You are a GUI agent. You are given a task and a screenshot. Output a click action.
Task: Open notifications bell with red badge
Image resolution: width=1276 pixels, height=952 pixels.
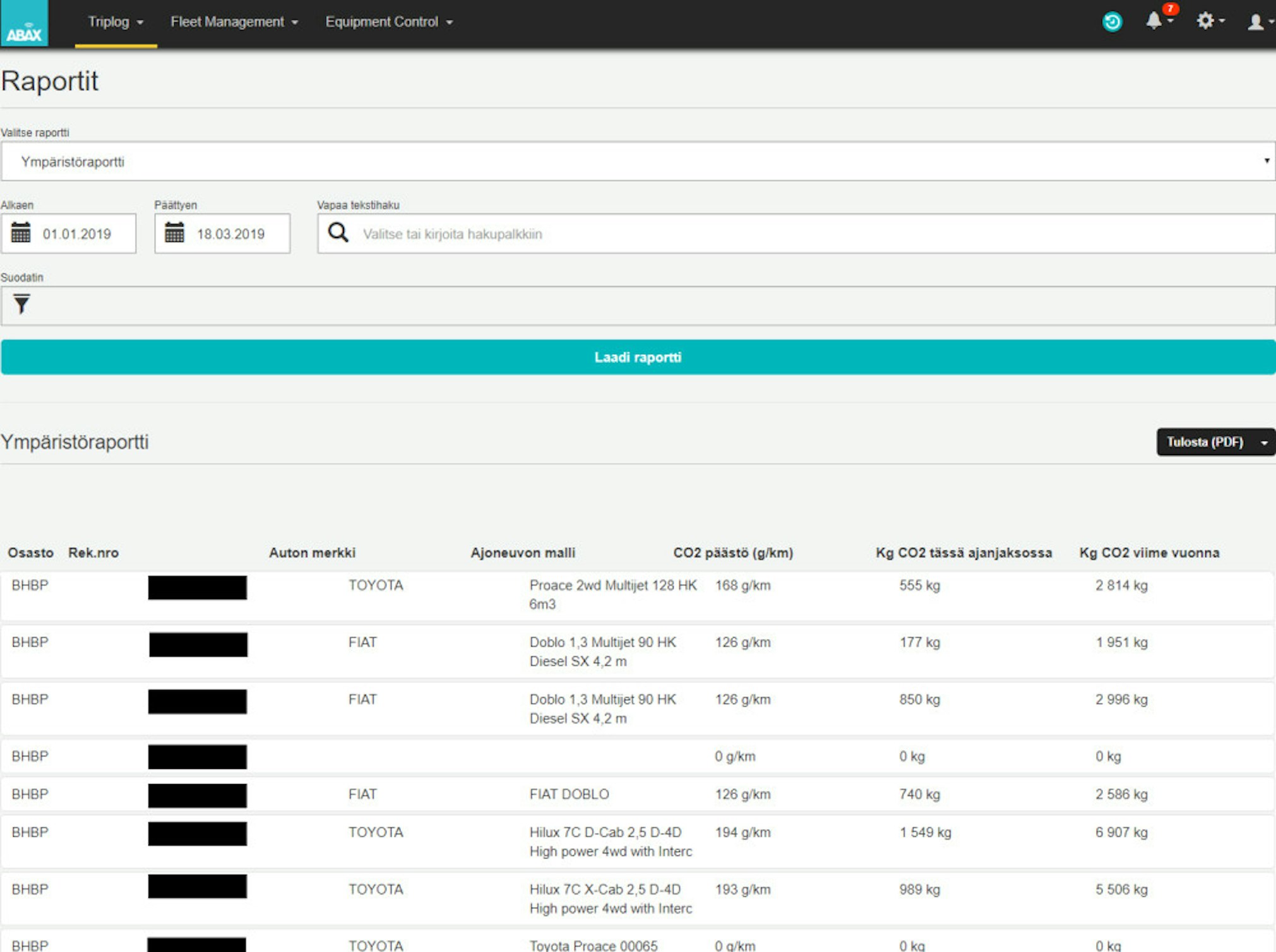pyautogui.click(x=1159, y=19)
